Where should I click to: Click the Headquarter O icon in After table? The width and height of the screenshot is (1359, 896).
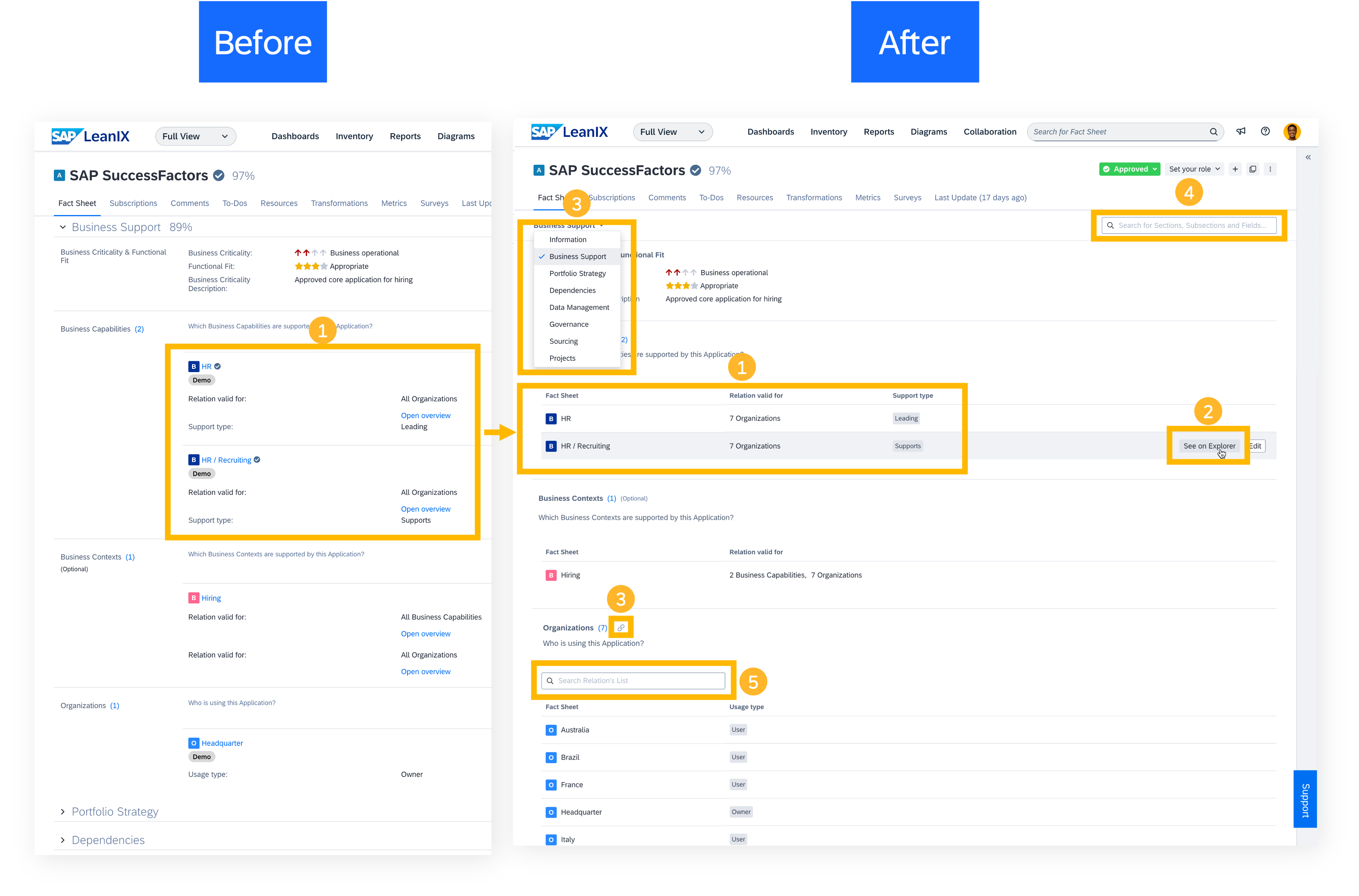pyautogui.click(x=550, y=812)
